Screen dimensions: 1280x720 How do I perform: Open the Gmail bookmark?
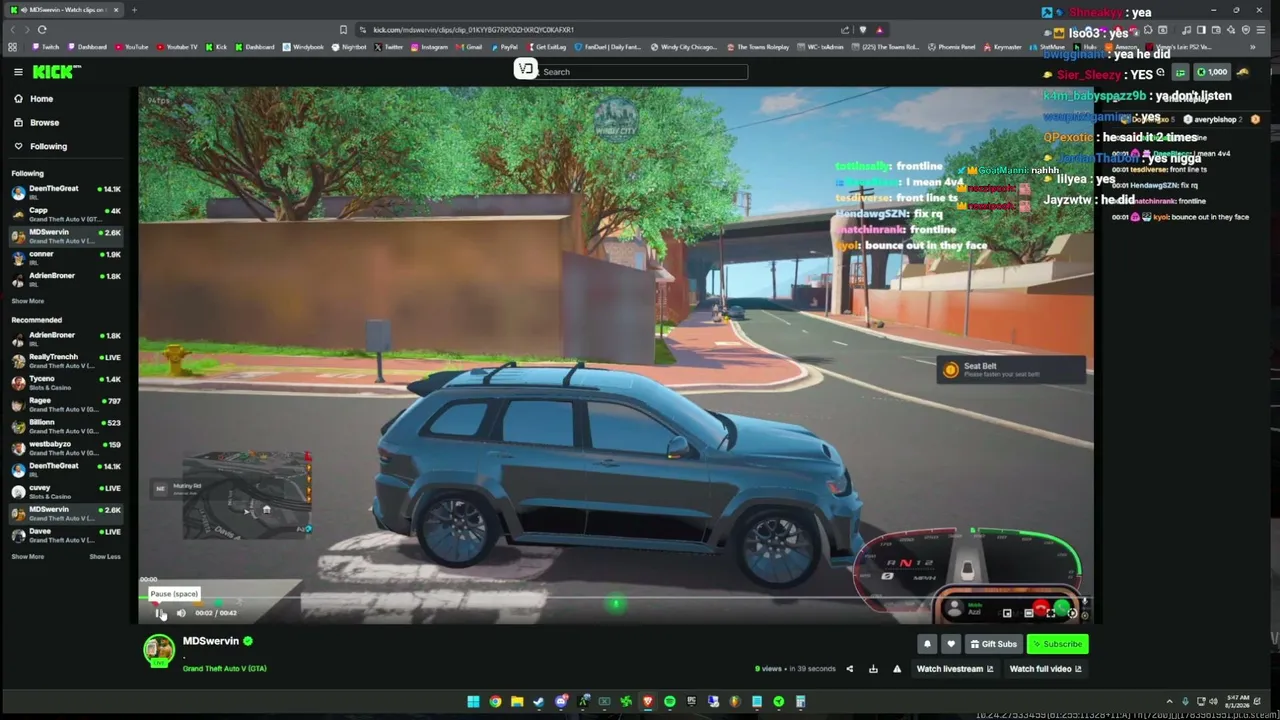(x=468, y=47)
